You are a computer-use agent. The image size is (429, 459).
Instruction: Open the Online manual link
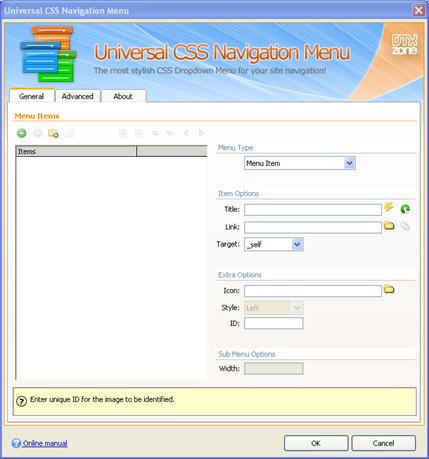45,443
